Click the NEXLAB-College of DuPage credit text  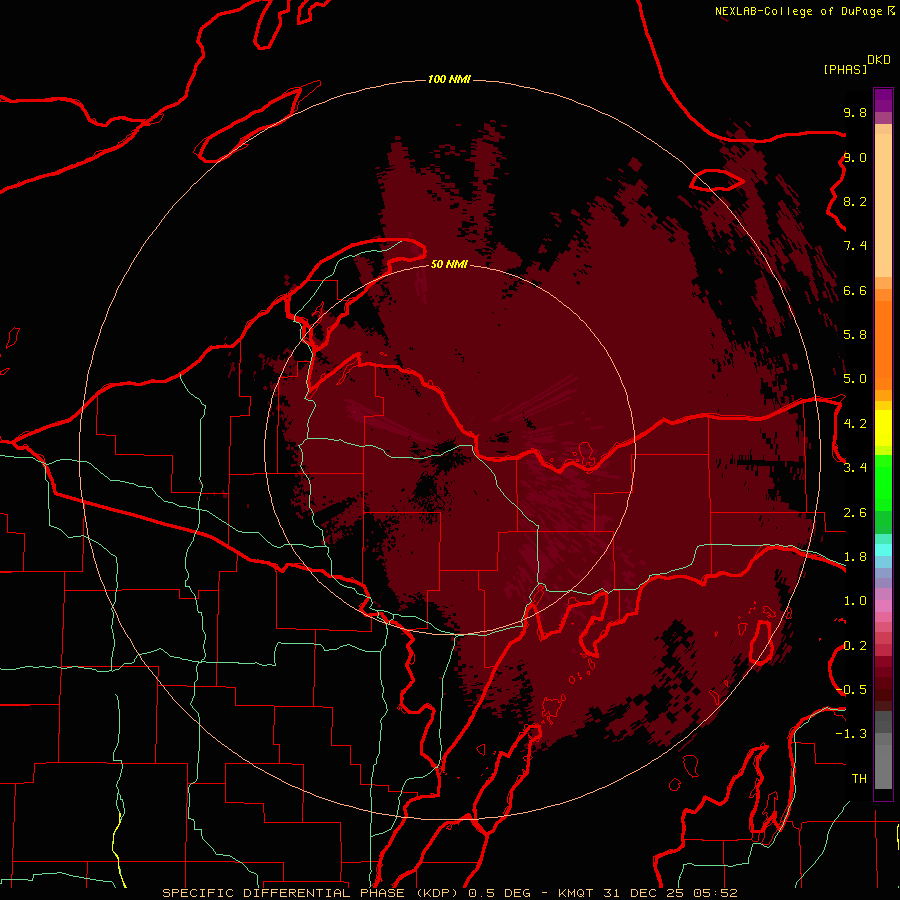(799, 11)
